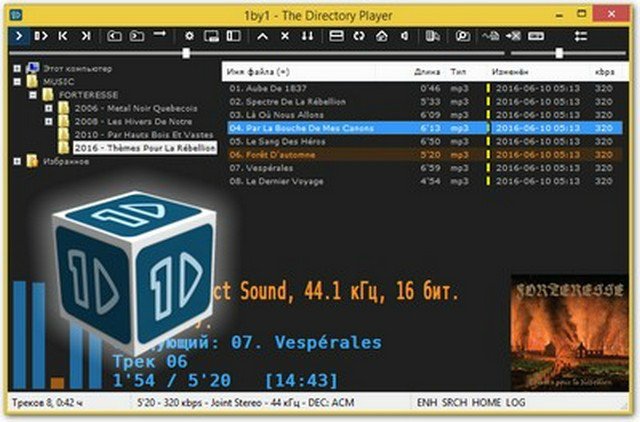Collapse the MUSIC folder tree node
The image size is (640, 422).
18,81
